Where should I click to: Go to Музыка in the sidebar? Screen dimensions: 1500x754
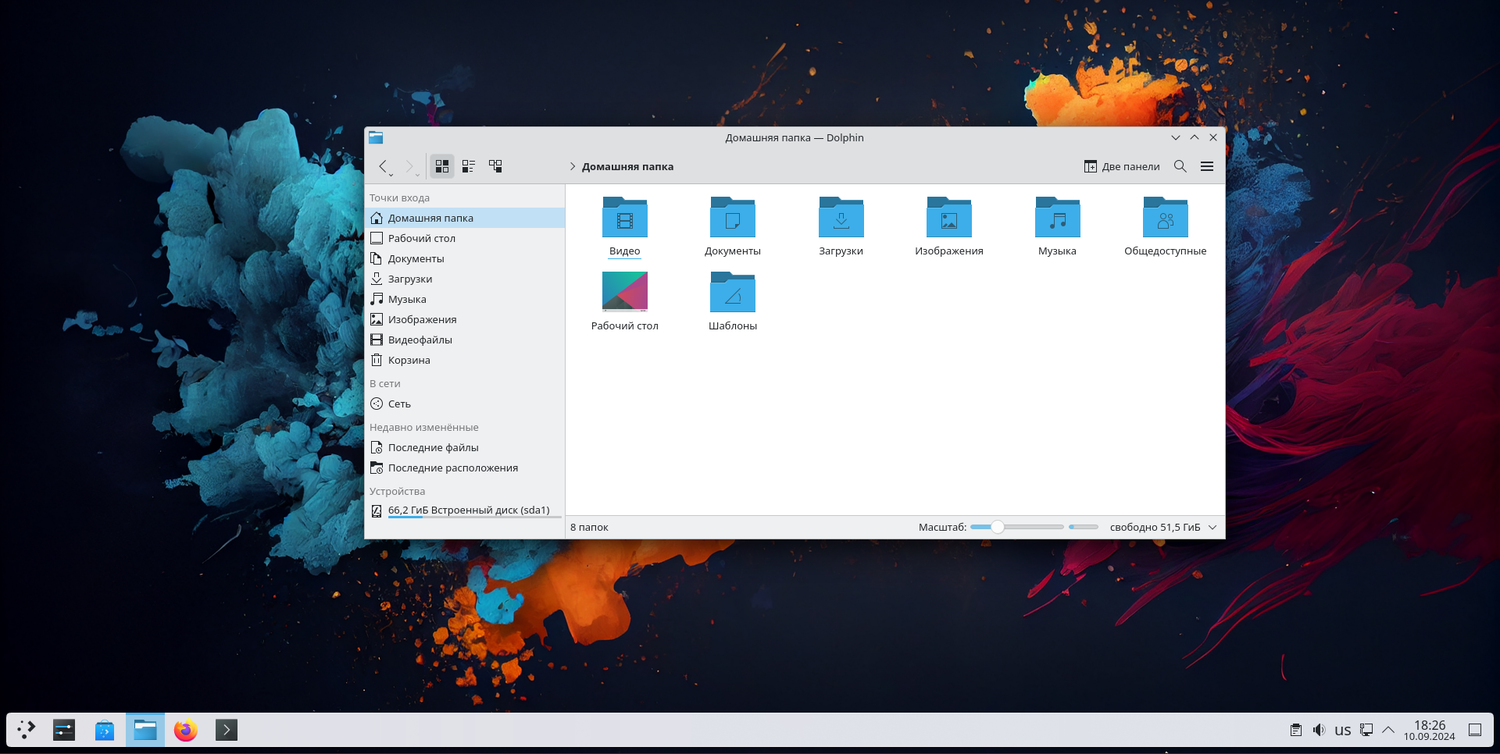(x=465, y=299)
